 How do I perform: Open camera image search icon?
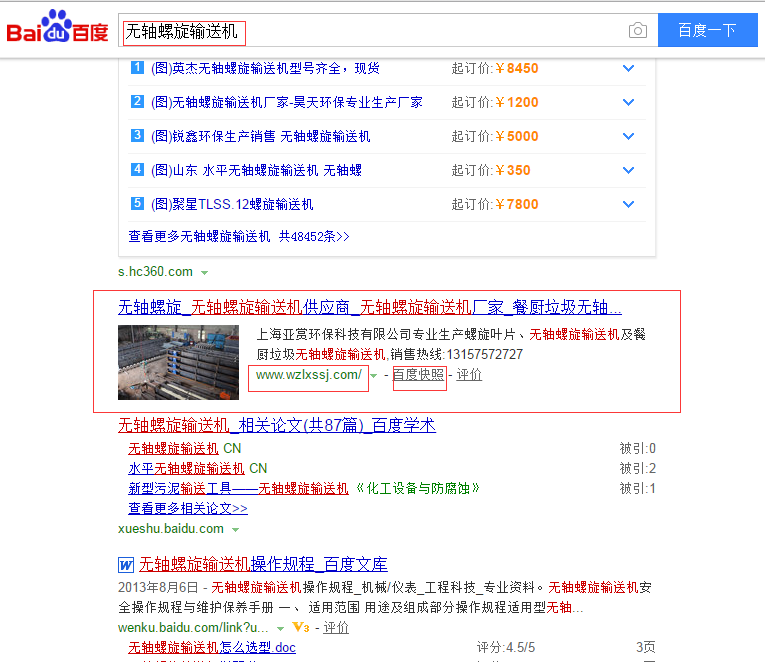click(x=637, y=31)
